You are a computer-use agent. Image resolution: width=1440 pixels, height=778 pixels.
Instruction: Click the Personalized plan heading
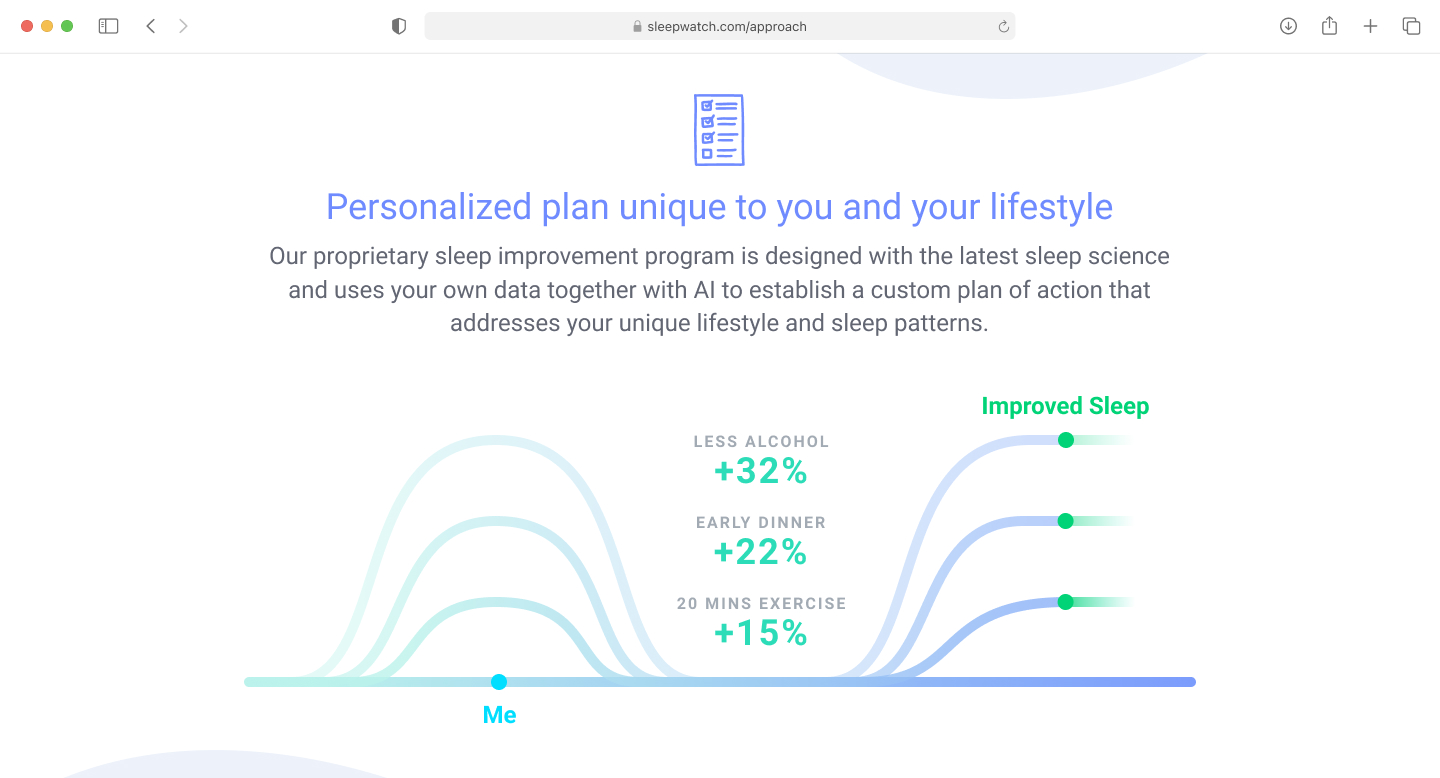pos(719,207)
